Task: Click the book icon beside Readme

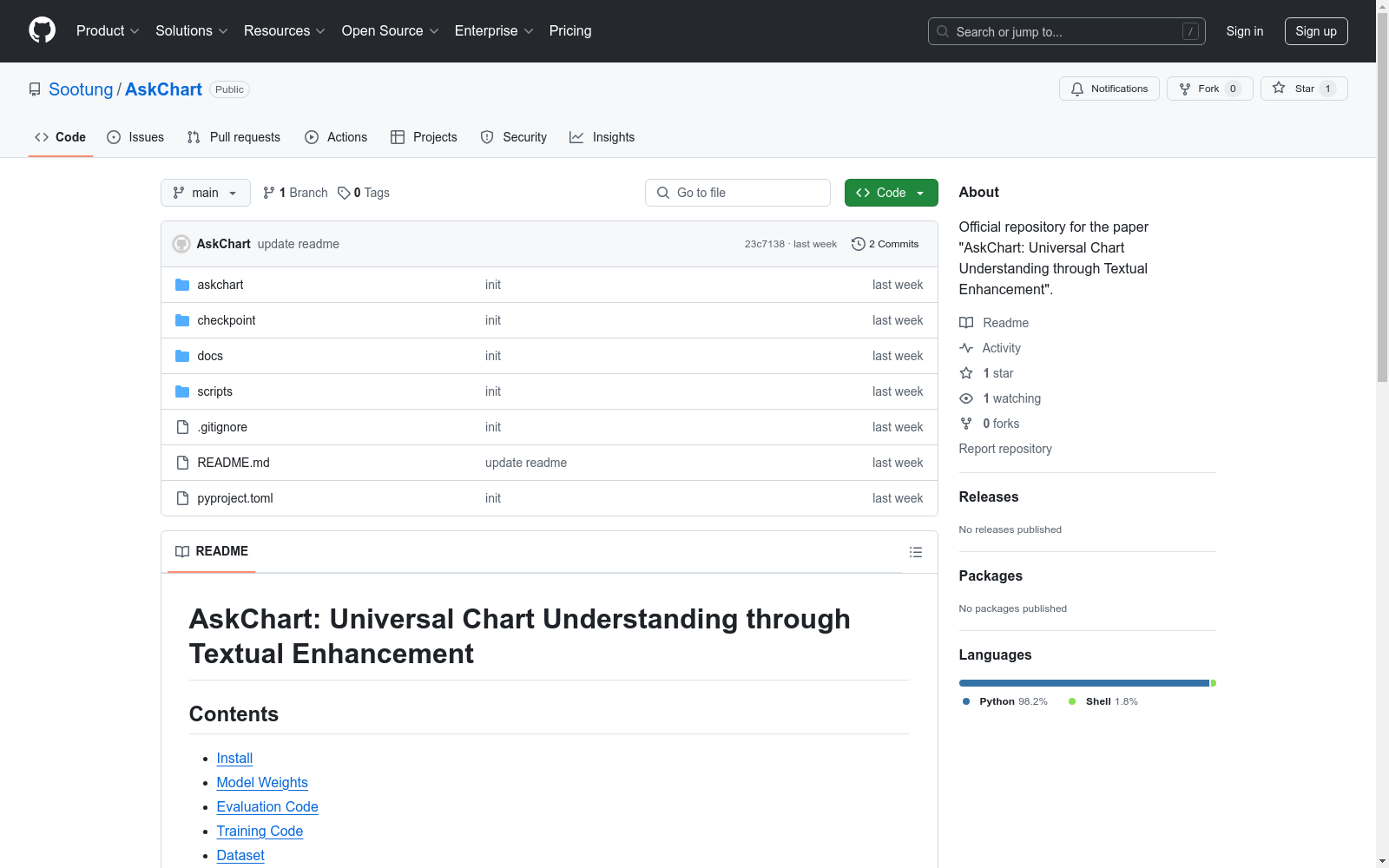Action: 966,323
